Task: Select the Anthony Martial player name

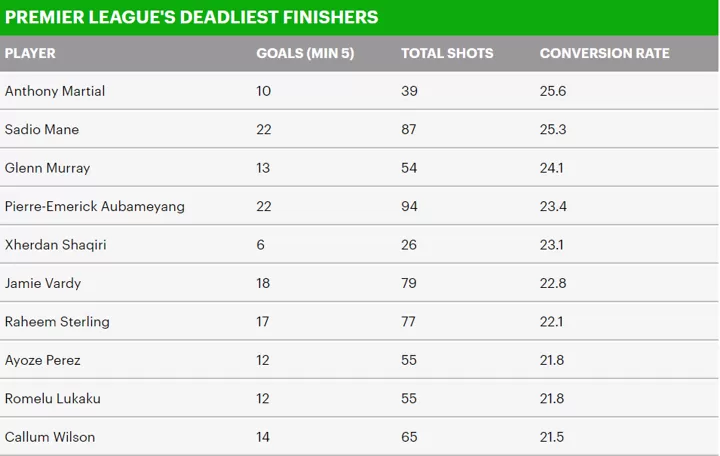Action: tap(55, 91)
